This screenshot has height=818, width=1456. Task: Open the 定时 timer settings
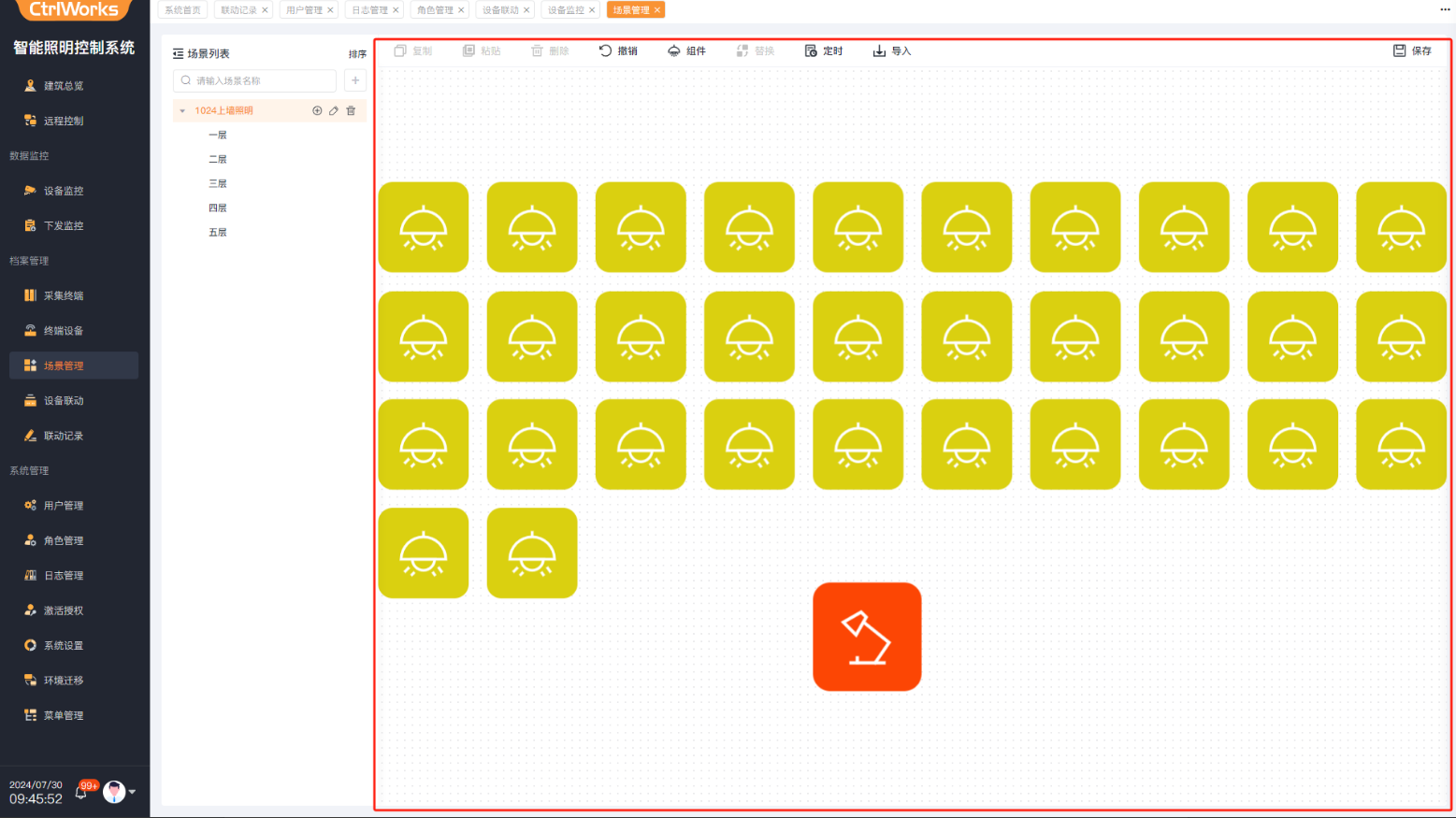click(x=824, y=50)
